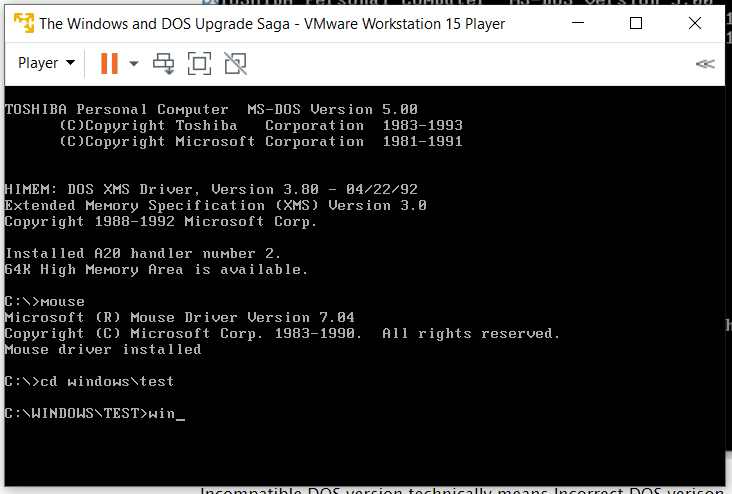Expand the power options arrow beside pause

click(x=134, y=63)
